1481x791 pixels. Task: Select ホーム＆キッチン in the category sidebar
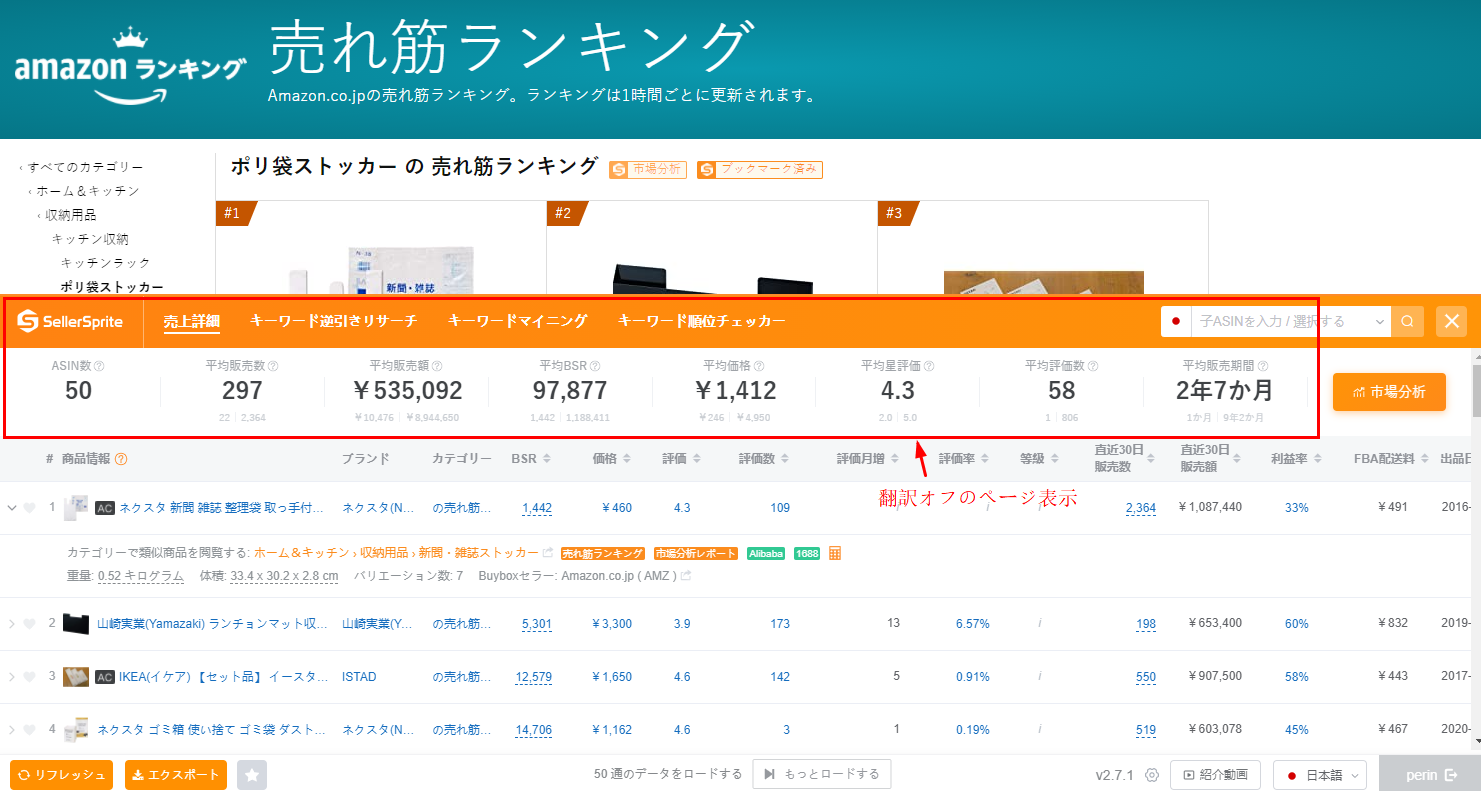(88, 191)
